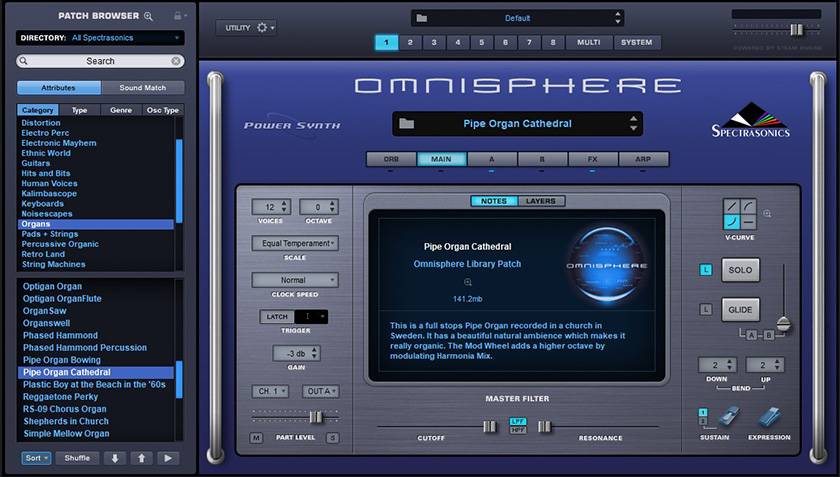Toggle the L button beside GLIDE

706,309
